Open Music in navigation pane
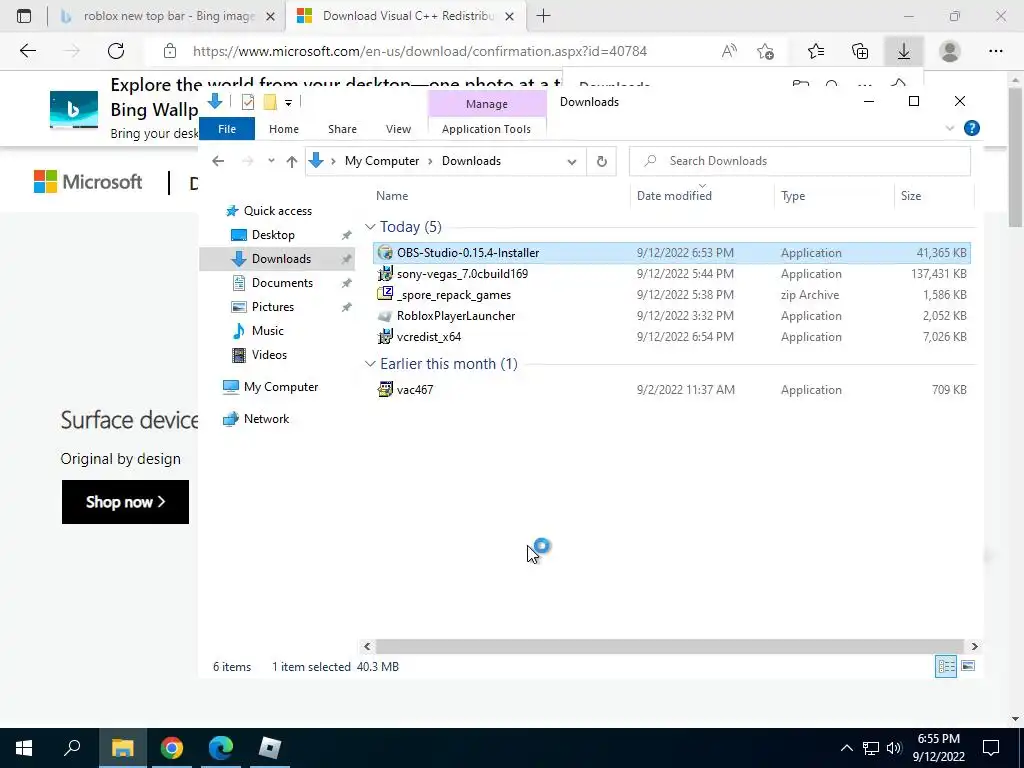 click(268, 331)
